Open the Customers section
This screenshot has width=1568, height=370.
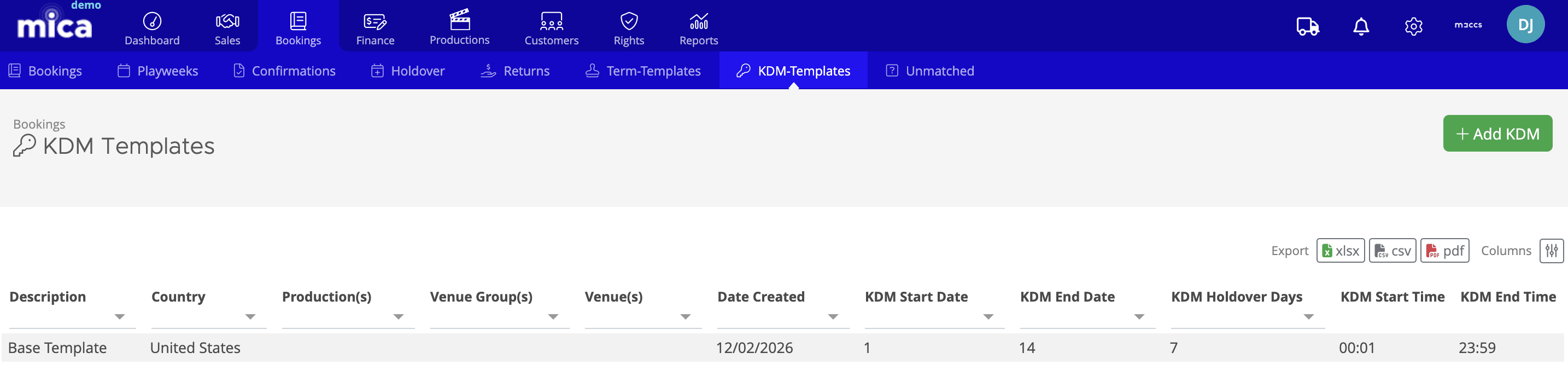pyautogui.click(x=552, y=28)
